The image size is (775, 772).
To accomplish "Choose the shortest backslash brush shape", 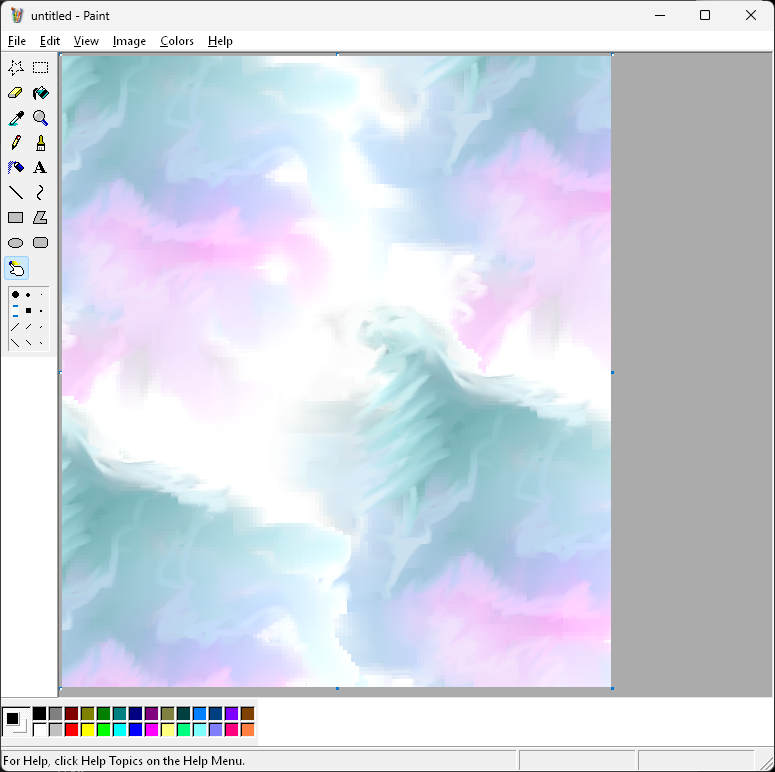I will click(41, 343).
